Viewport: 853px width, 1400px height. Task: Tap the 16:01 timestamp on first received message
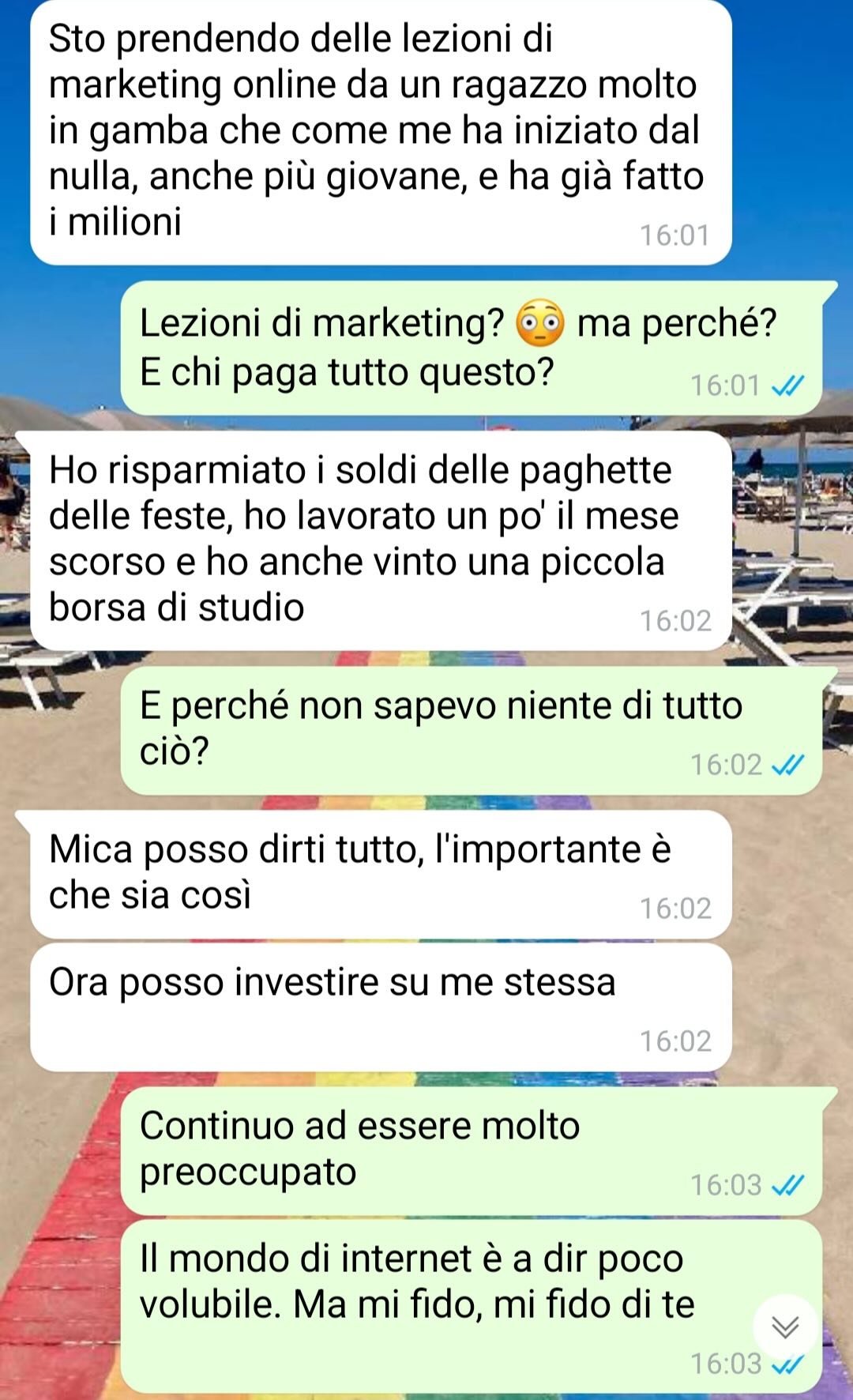point(675,235)
